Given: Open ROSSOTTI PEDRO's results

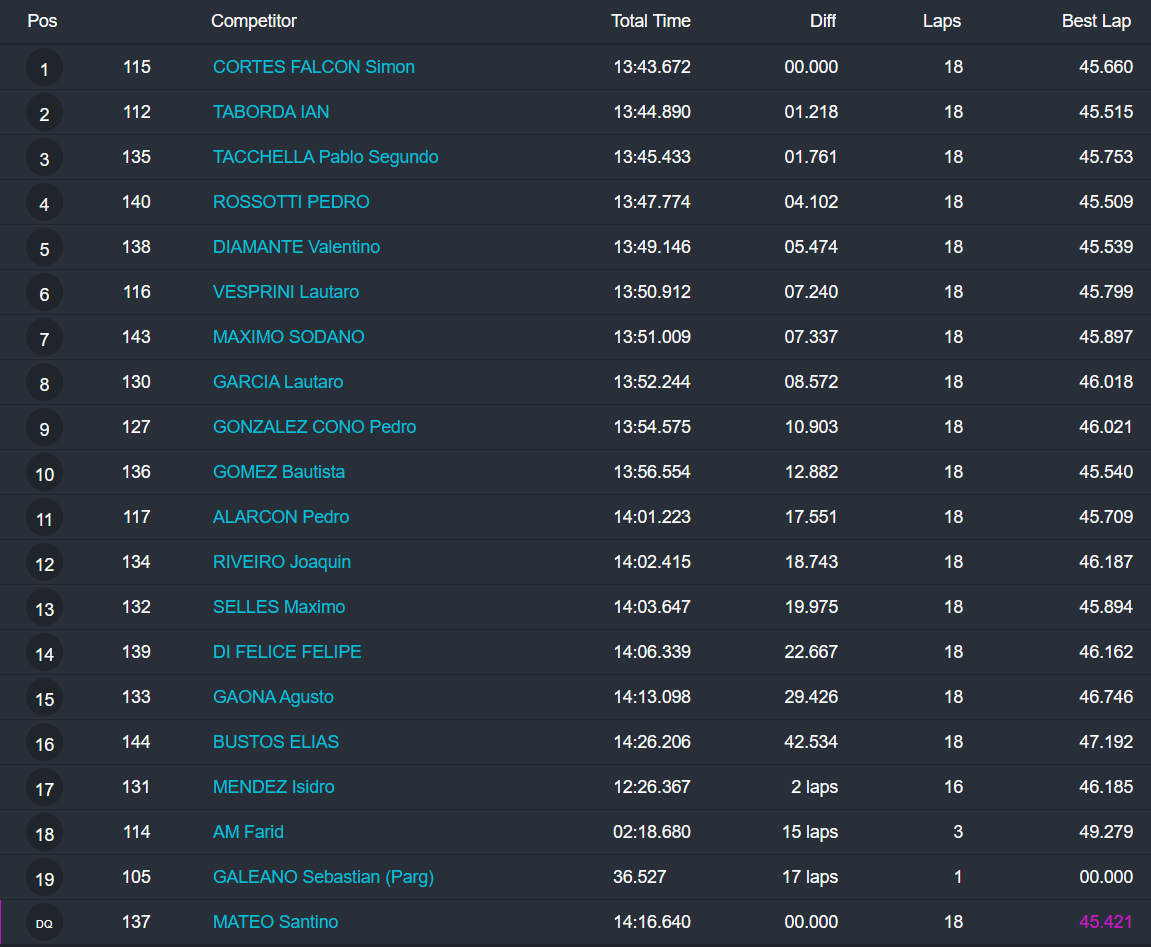Looking at the screenshot, I should pos(291,202).
